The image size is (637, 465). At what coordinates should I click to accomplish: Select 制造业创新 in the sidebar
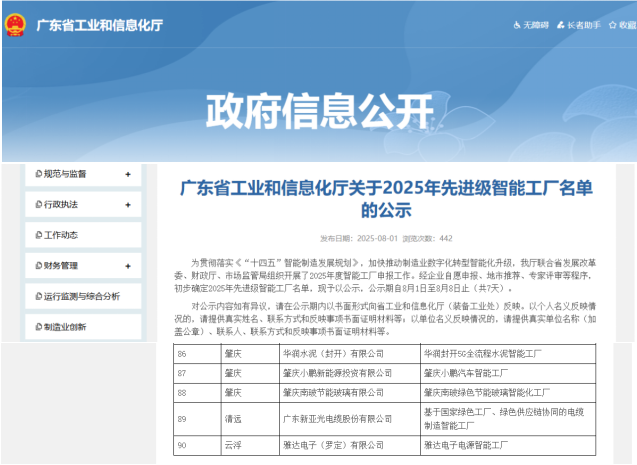65,327
